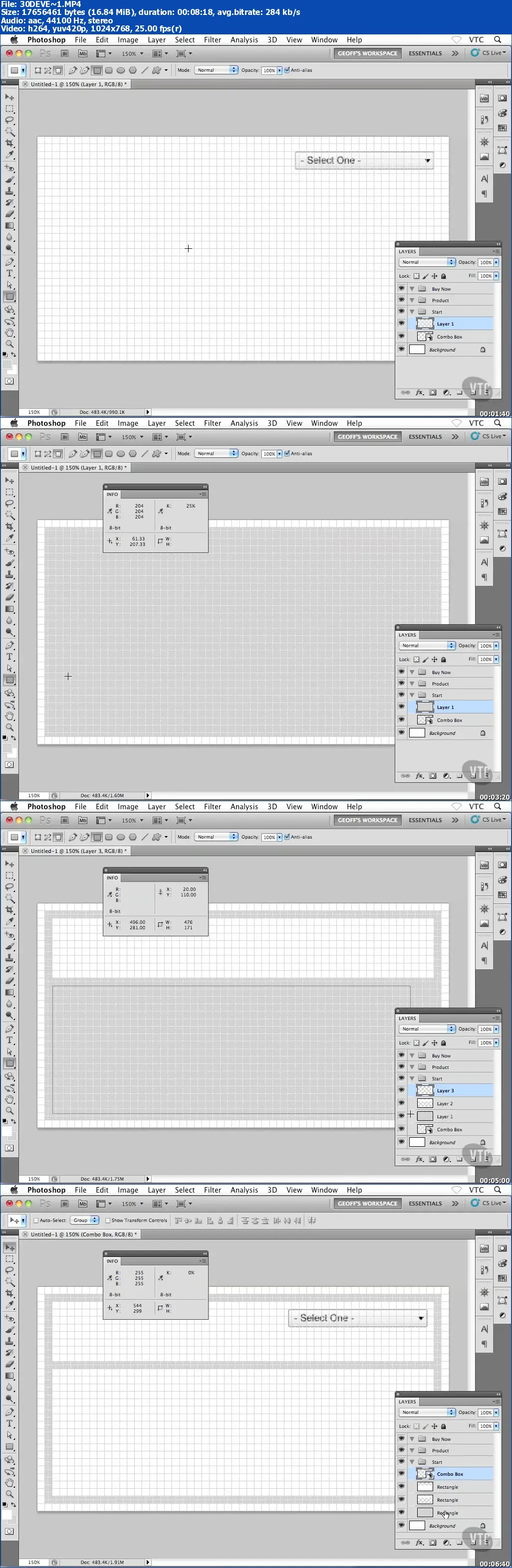Screen dimensions: 512x1568
Task: Hide Buy Now group in the 00:01:40 Layers panel
Action: [x=401, y=289]
